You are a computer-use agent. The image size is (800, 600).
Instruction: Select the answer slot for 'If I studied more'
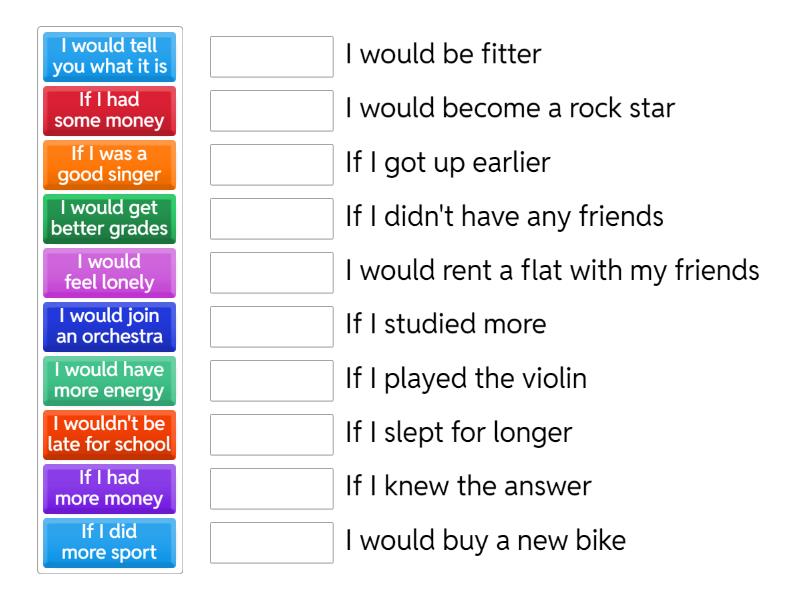[272, 327]
